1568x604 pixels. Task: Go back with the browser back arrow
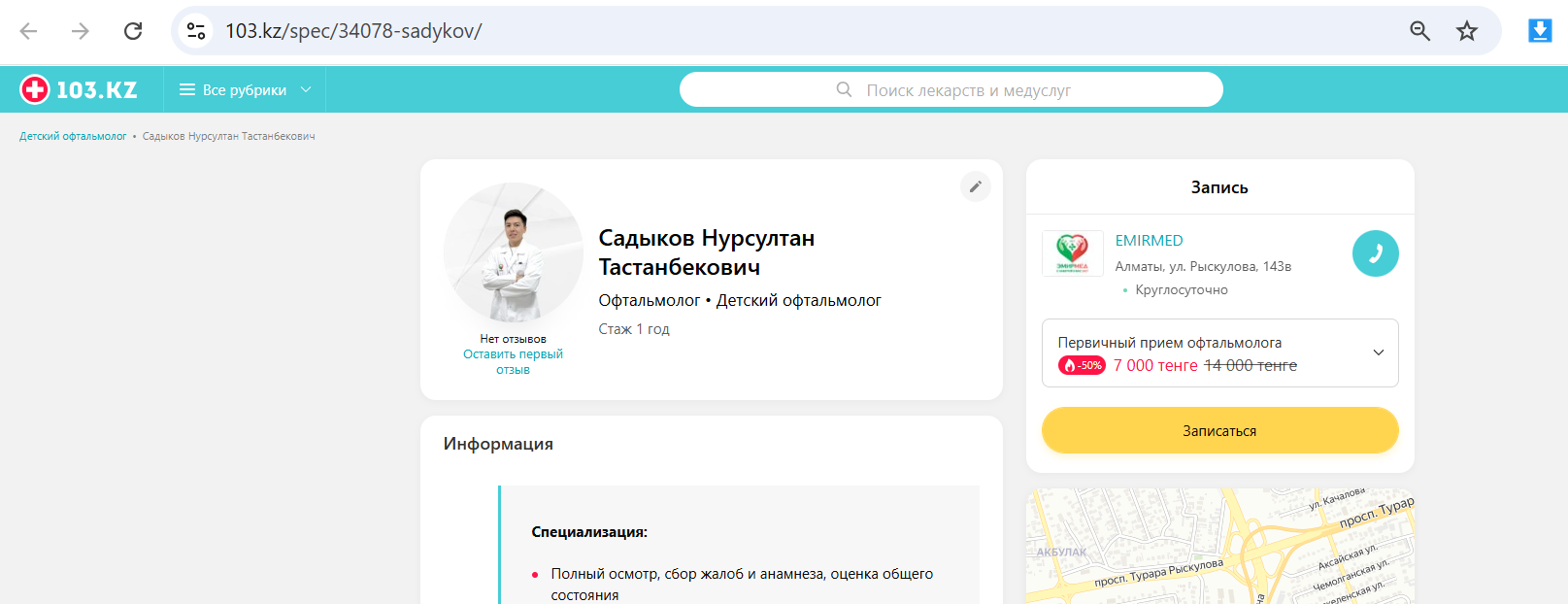point(28,31)
